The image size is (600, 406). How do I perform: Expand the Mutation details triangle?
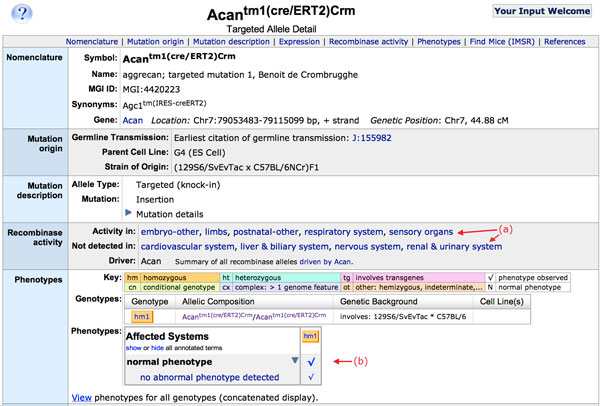click(x=127, y=214)
